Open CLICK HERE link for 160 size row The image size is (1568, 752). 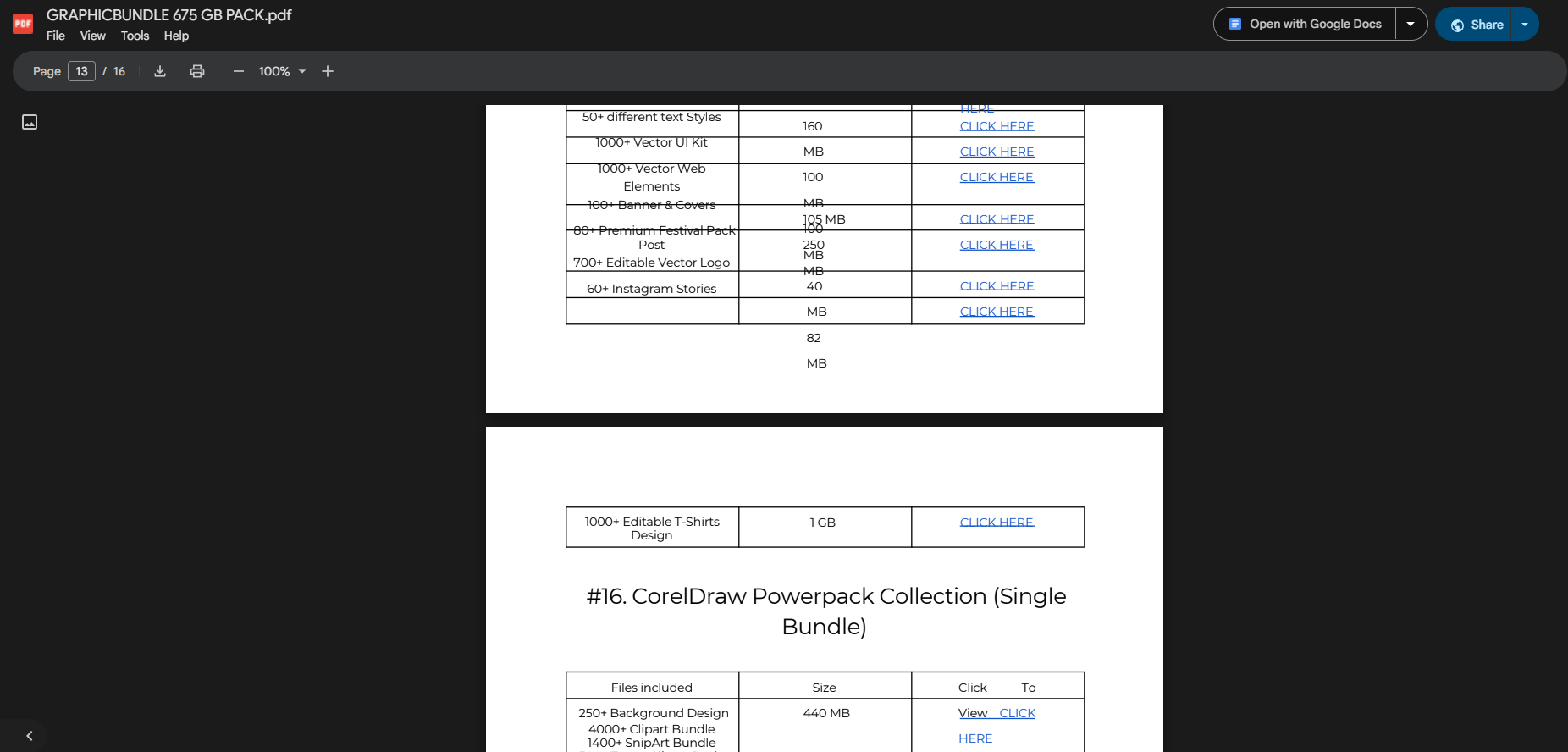tap(997, 126)
